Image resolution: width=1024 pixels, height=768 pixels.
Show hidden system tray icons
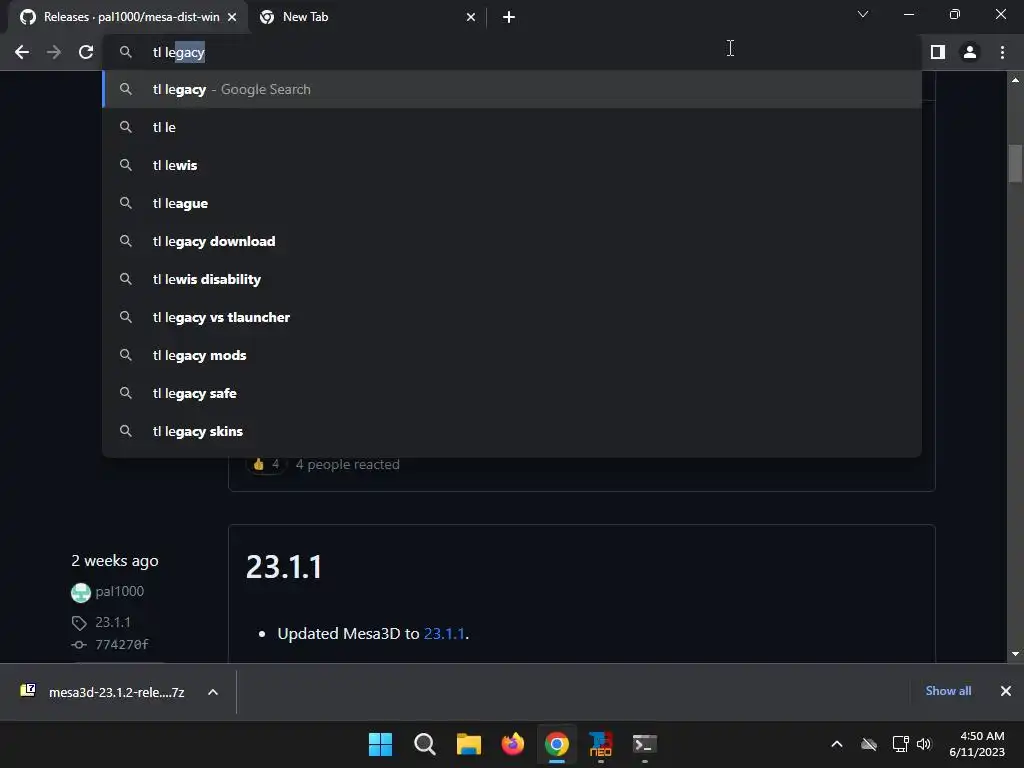[837, 744]
